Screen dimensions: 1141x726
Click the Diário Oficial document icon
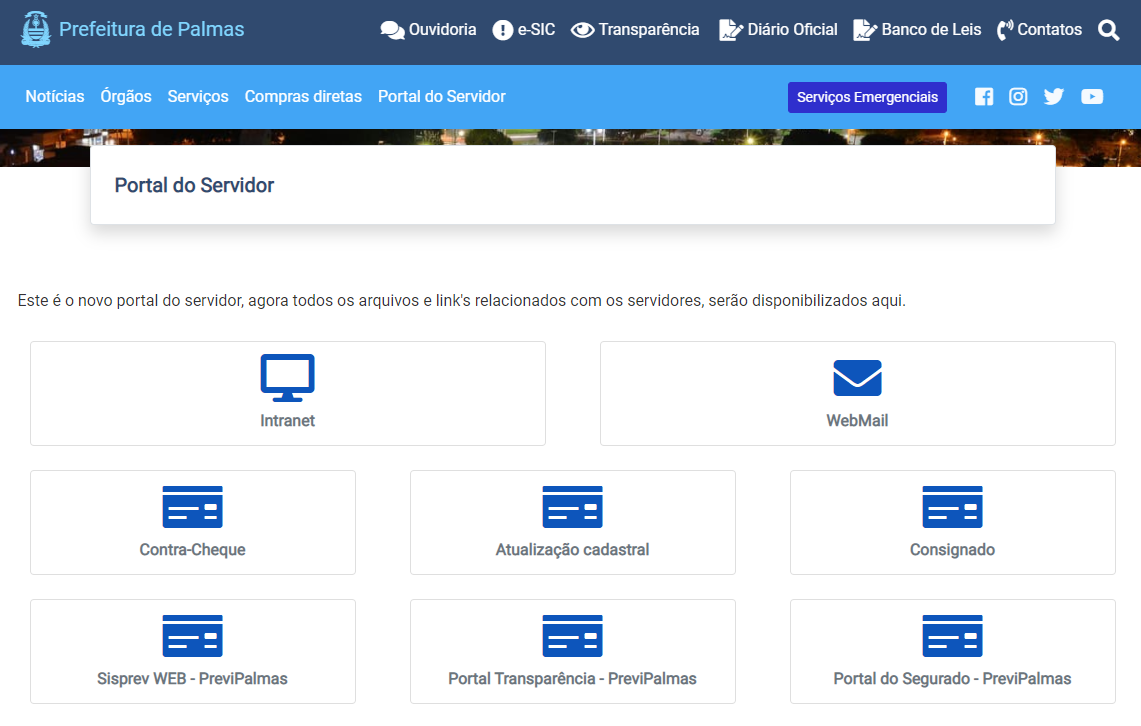pos(731,30)
